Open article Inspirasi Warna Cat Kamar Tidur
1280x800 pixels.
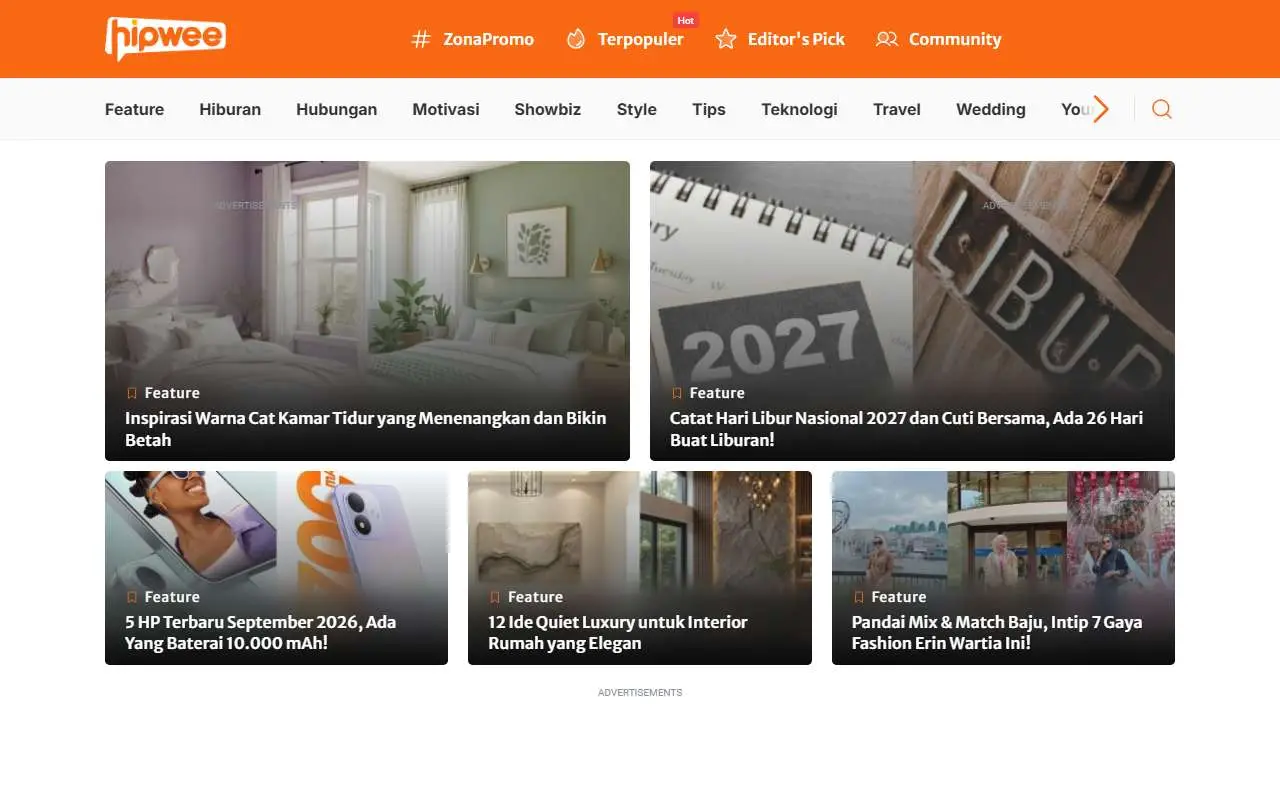pos(366,429)
